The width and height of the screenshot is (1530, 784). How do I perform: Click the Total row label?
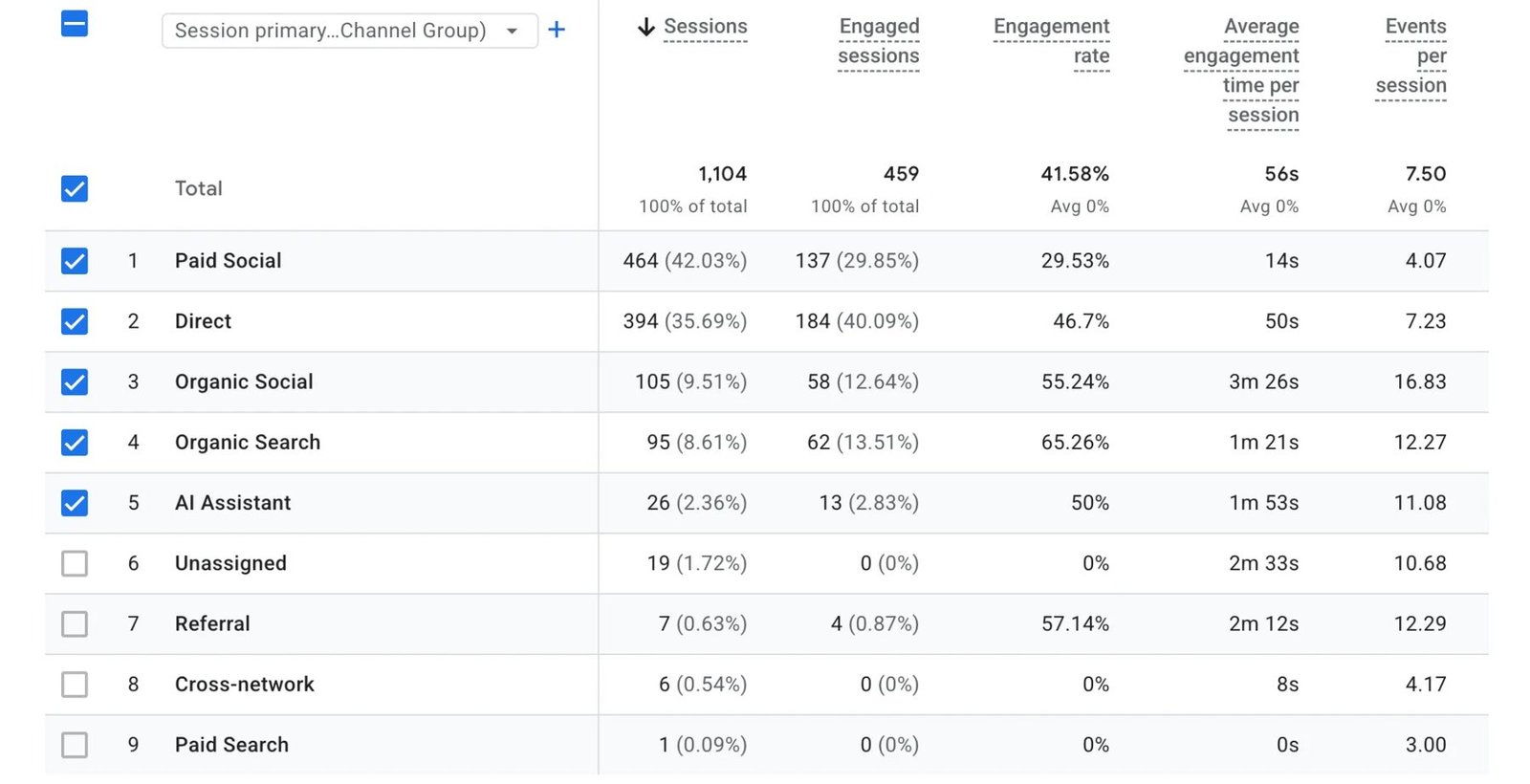198,188
